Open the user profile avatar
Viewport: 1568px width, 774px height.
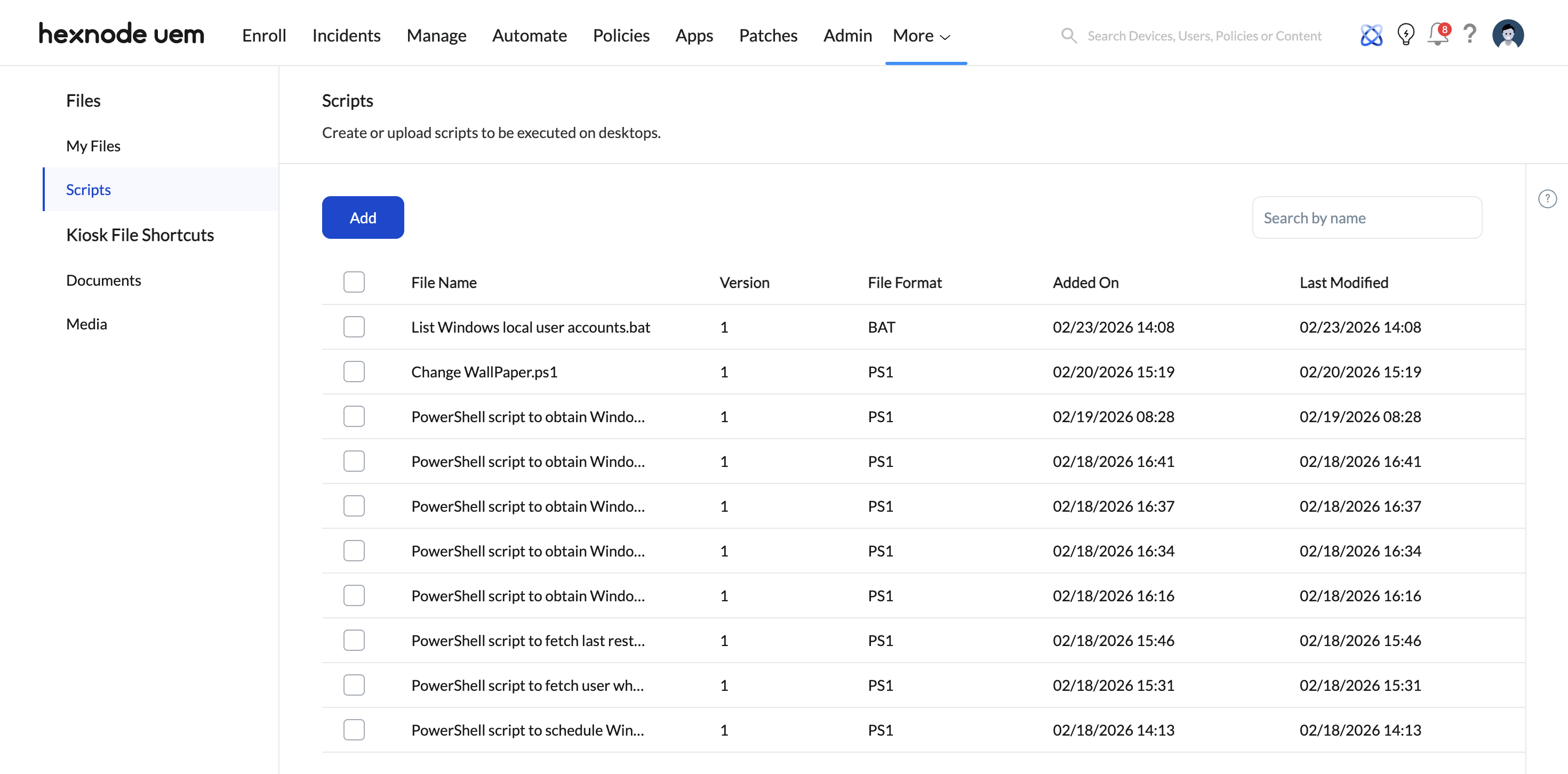1507,35
